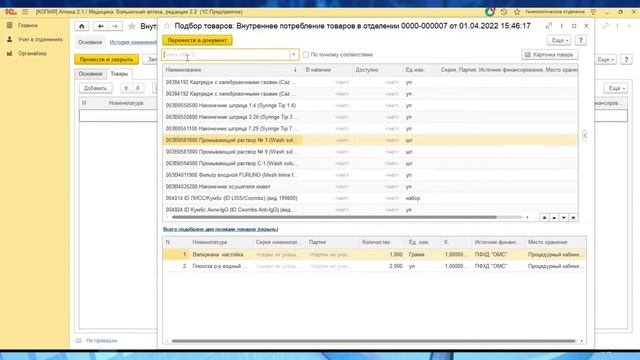Select row Наконечник шприца 1.4 (Syringe Tip 1.4)
Image resolution: width=640 pixels, height=360 pixels.
370,105
